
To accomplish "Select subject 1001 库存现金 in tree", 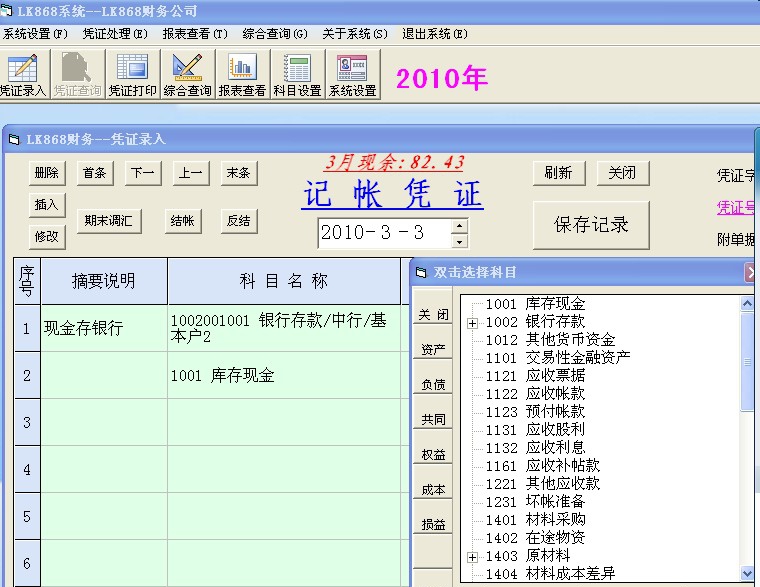I will tap(536, 304).
